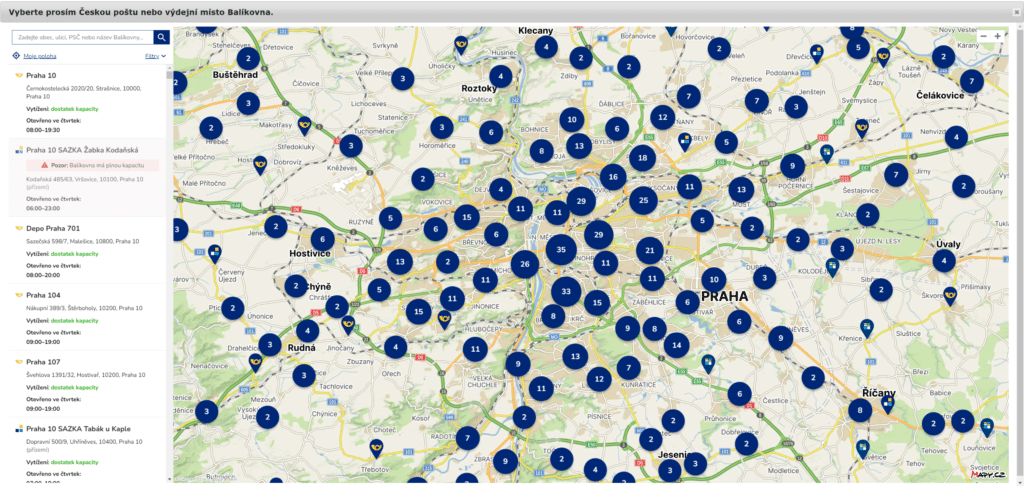Image resolution: width=1024 pixels, height=486 pixels.
Task: Open map cluster marker 16
Action: 613,177
